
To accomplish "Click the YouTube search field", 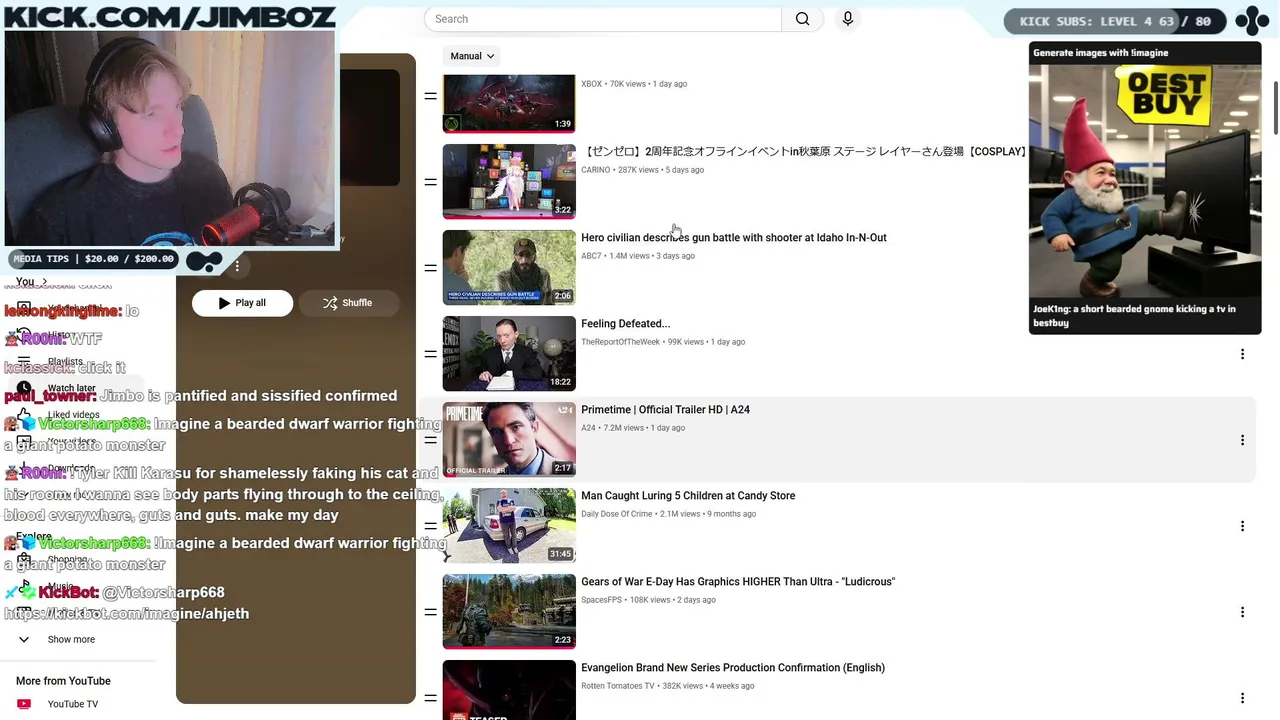I will point(603,19).
